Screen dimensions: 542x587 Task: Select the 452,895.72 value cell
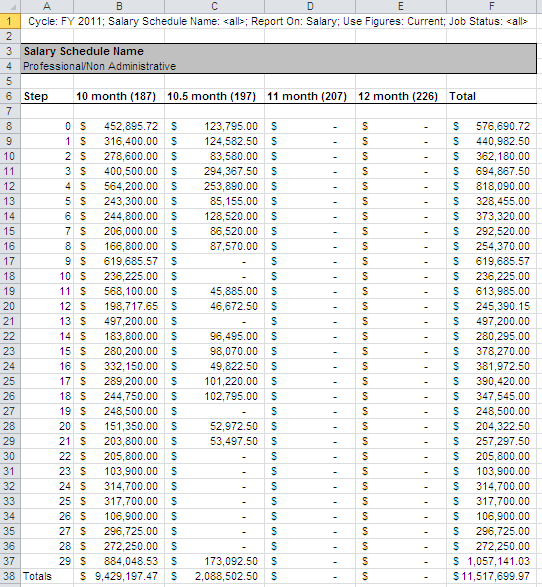click(119, 126)
